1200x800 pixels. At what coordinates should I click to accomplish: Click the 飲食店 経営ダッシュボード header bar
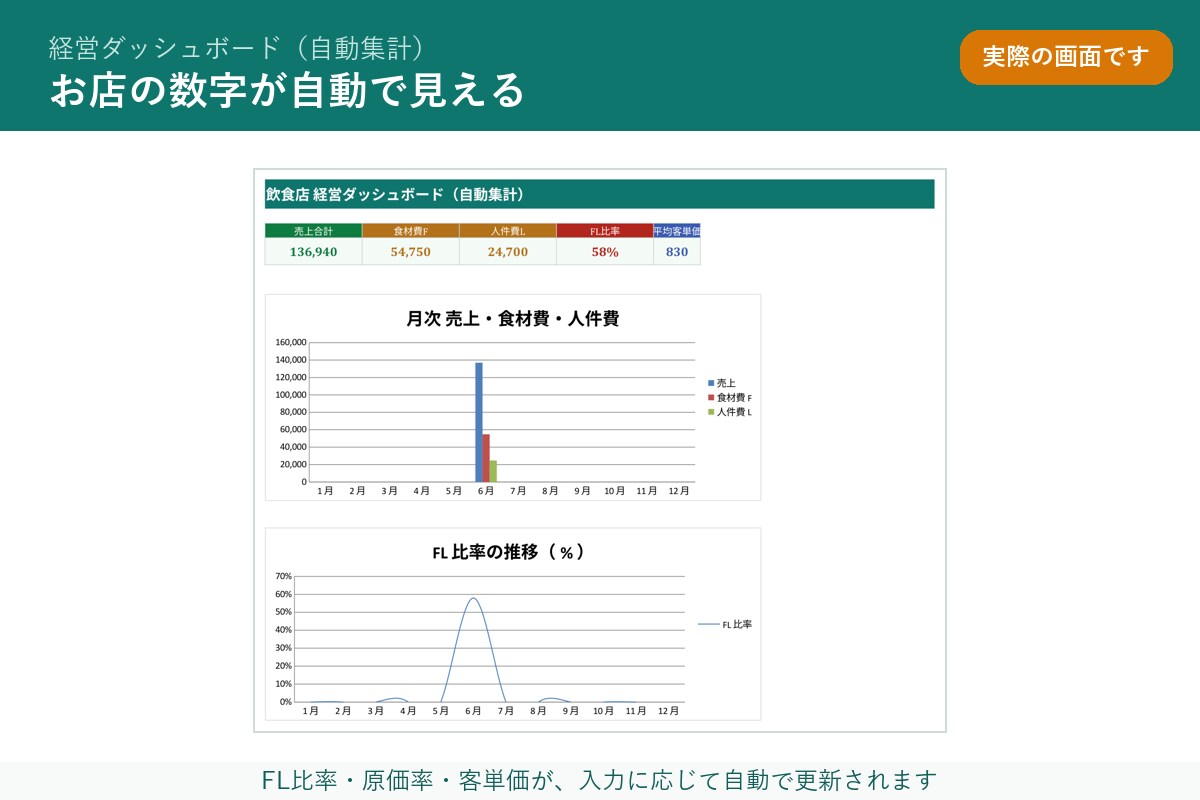(x=600, y=194)
